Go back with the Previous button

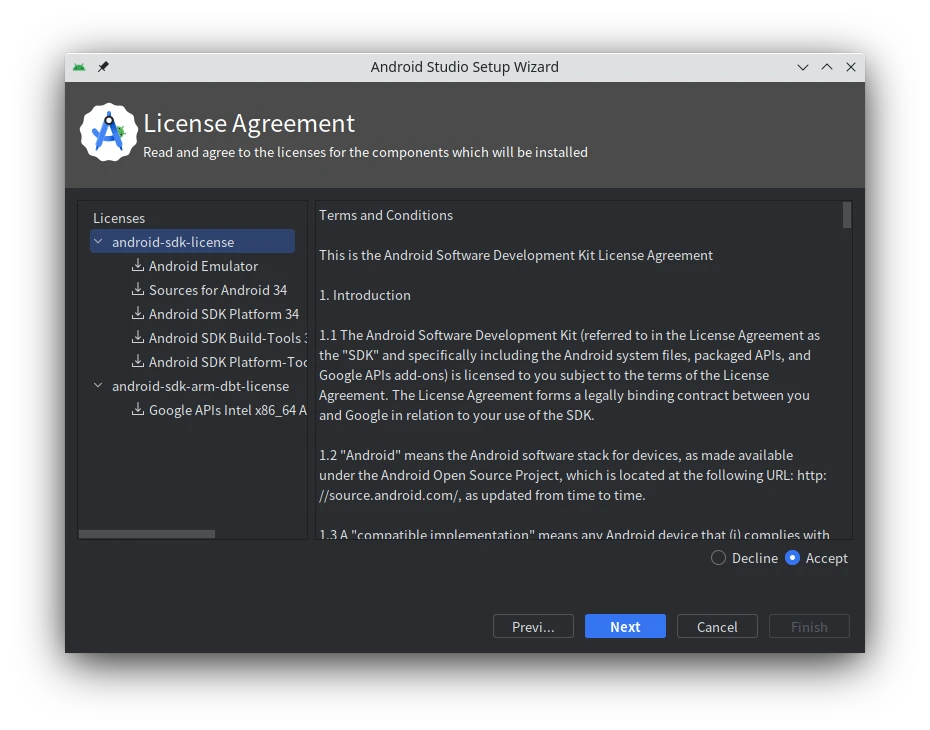coord(533,626)
